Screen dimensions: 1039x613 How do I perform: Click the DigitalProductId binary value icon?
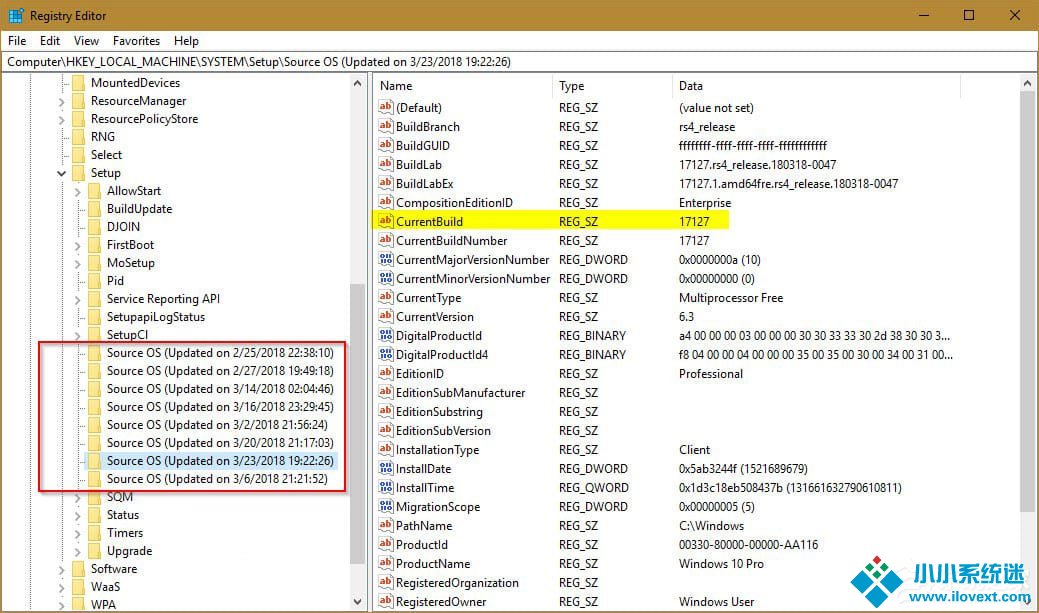pyautogui.click(x=386, y=335)
